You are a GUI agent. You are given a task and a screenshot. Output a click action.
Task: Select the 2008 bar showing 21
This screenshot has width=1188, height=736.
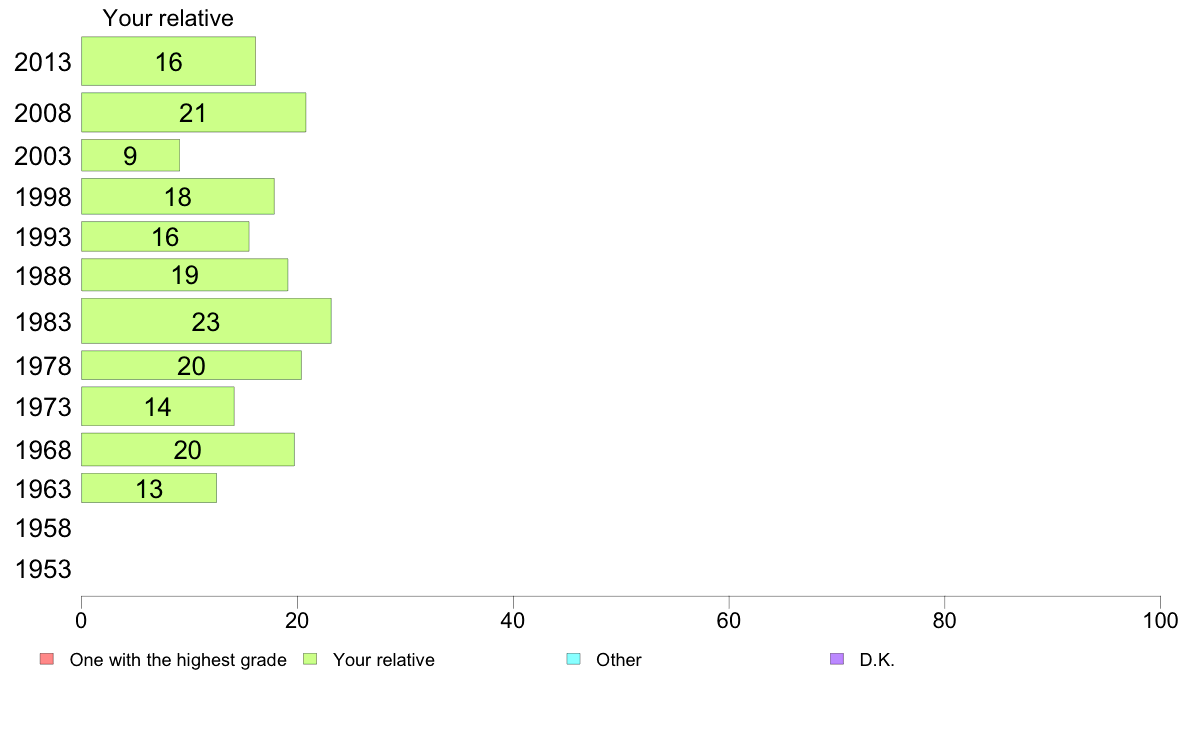[x=193, y=112]
